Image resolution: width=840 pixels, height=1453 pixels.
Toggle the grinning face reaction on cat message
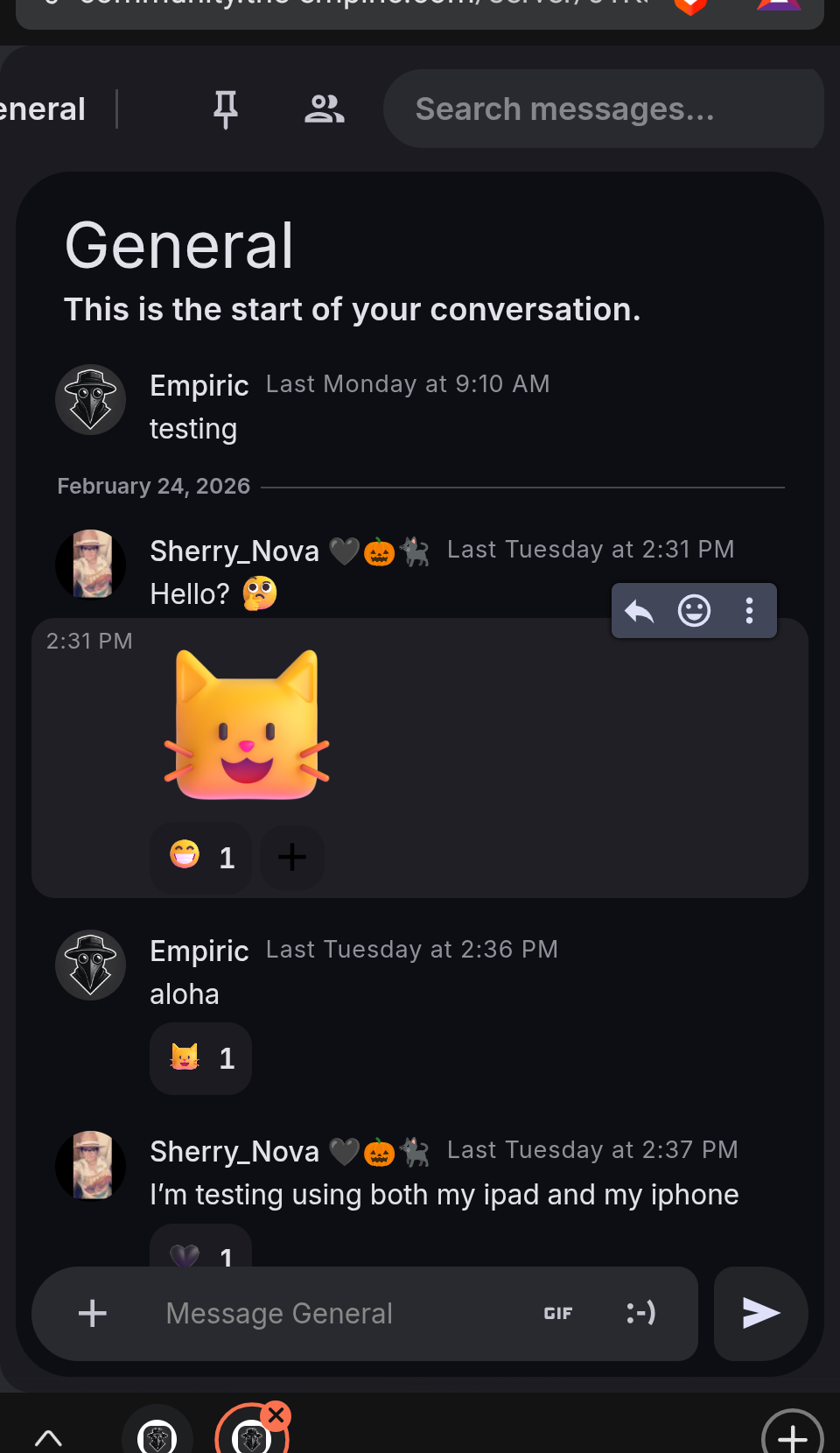click(201, 857)
